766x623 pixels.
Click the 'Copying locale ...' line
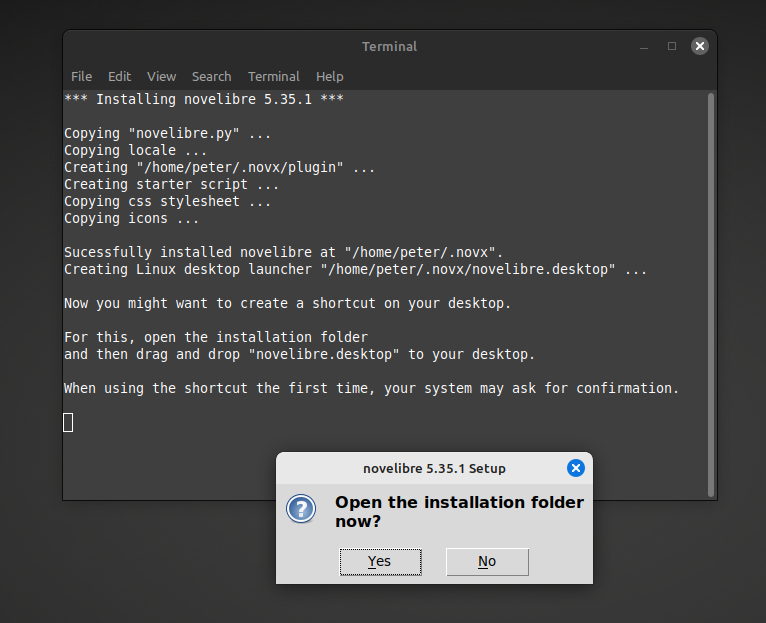(x=135, y=150)
